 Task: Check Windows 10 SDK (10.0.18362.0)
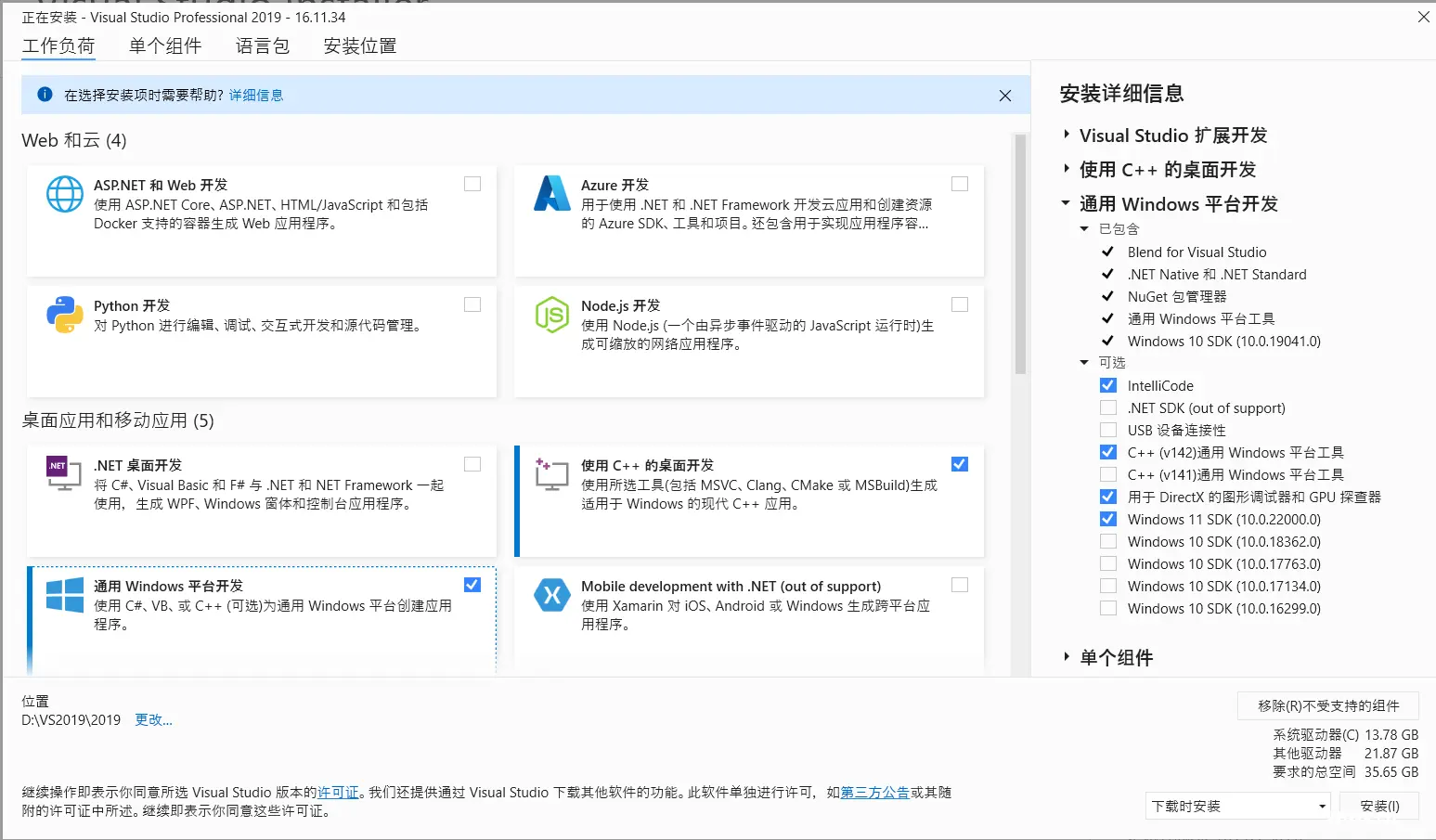pos(1108,541)
